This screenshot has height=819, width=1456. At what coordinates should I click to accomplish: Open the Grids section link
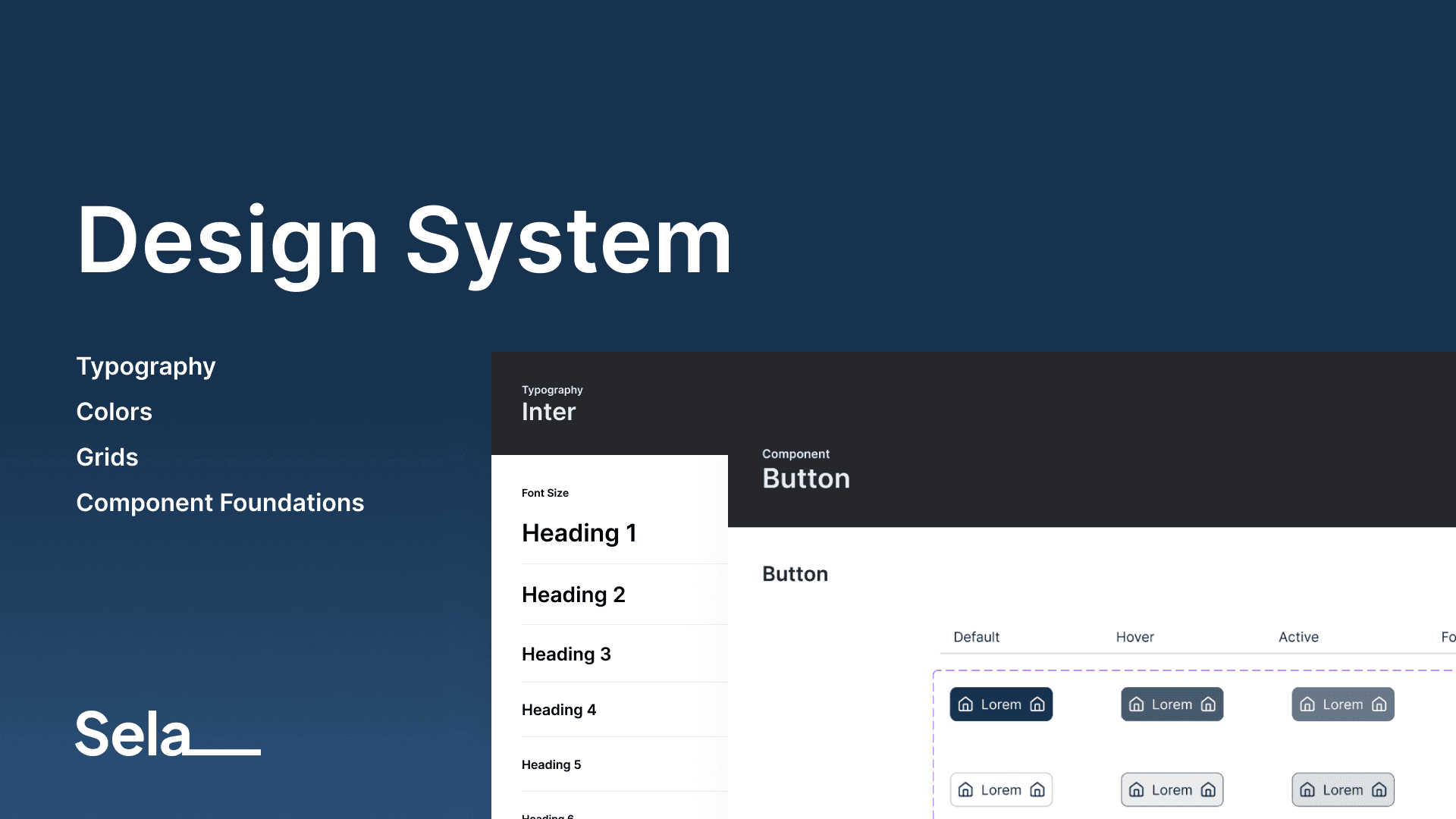(x=107, y=457)
